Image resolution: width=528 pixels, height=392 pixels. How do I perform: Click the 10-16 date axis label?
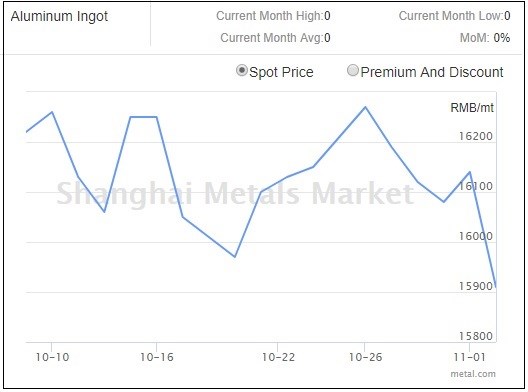point(157,357)
